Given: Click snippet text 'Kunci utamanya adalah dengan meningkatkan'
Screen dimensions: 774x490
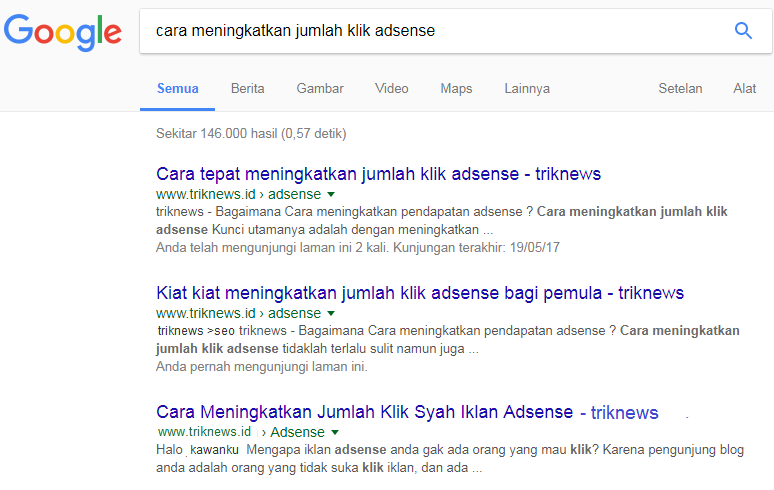Looking at the screenshot, I should tap(346, 230).
